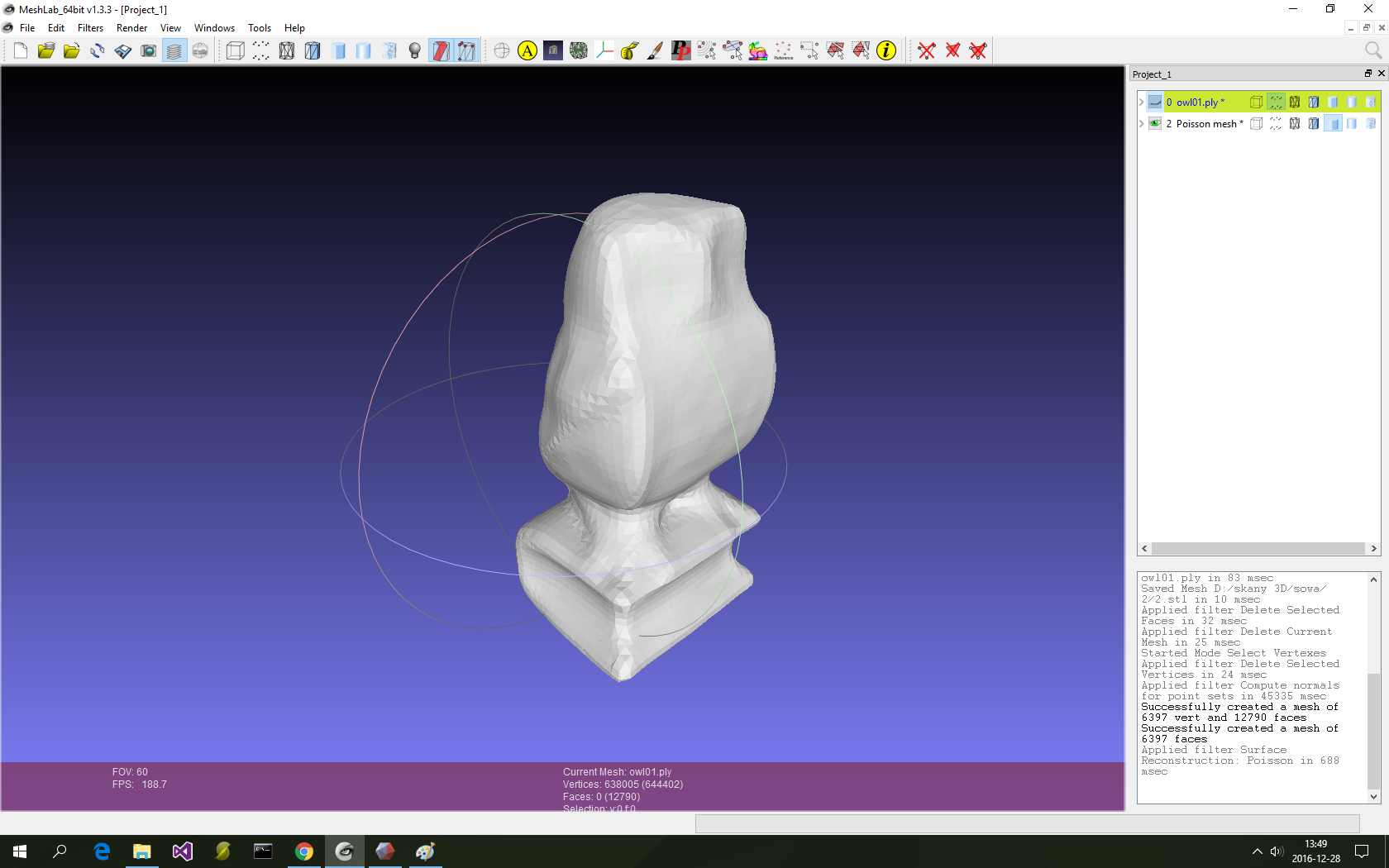This screenshot has width=1389, height=868.
Task: Open the Filters menu
Action: [90, 27]
